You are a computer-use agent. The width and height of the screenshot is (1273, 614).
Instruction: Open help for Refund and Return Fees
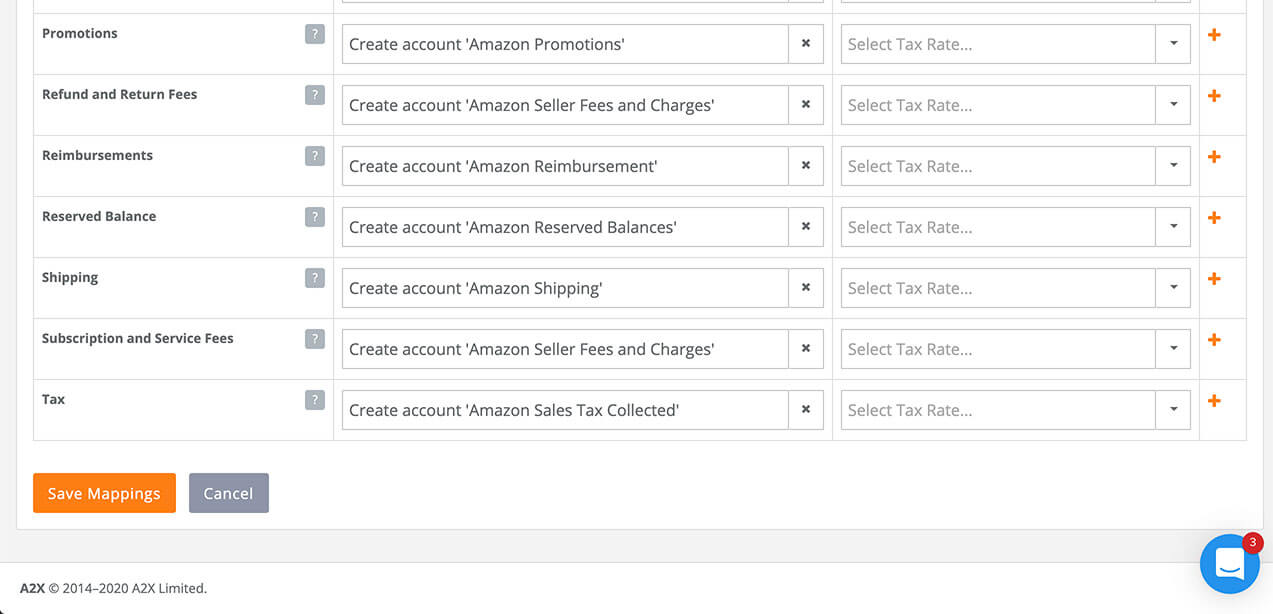315,95
